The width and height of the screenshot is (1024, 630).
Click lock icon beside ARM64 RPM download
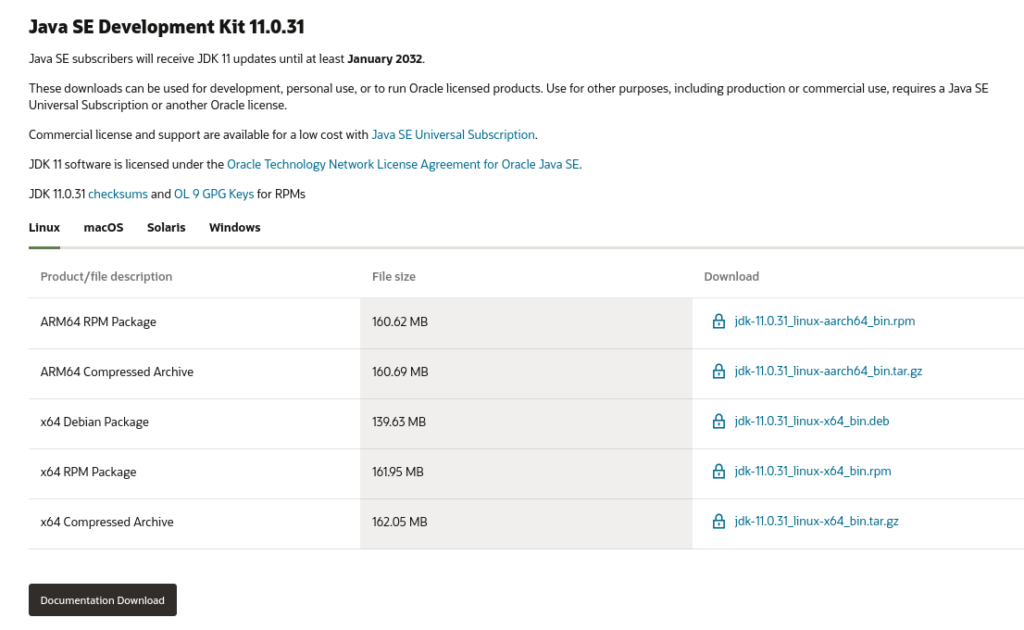(718, 322)
